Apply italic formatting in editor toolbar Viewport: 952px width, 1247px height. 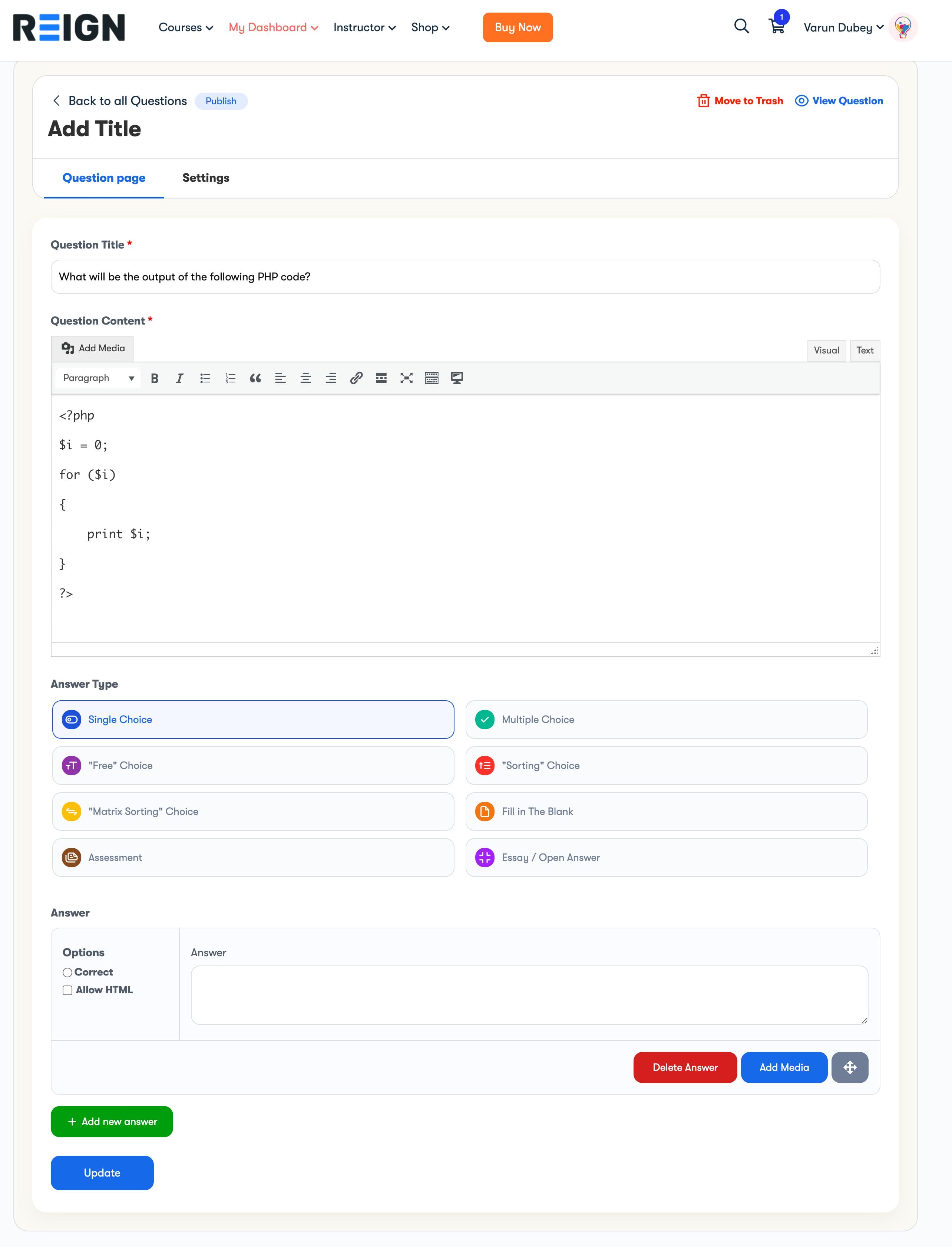point(180,378)
